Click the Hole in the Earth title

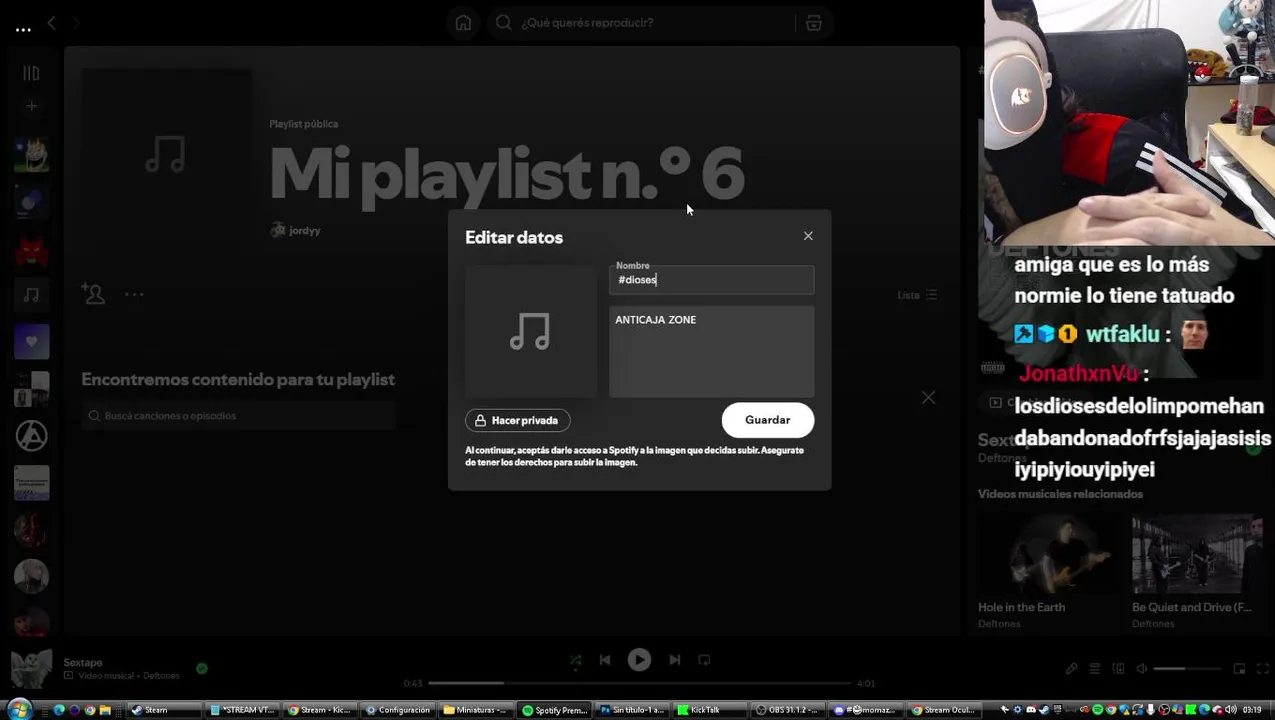pyautogui.click(x=1021, y=608)
